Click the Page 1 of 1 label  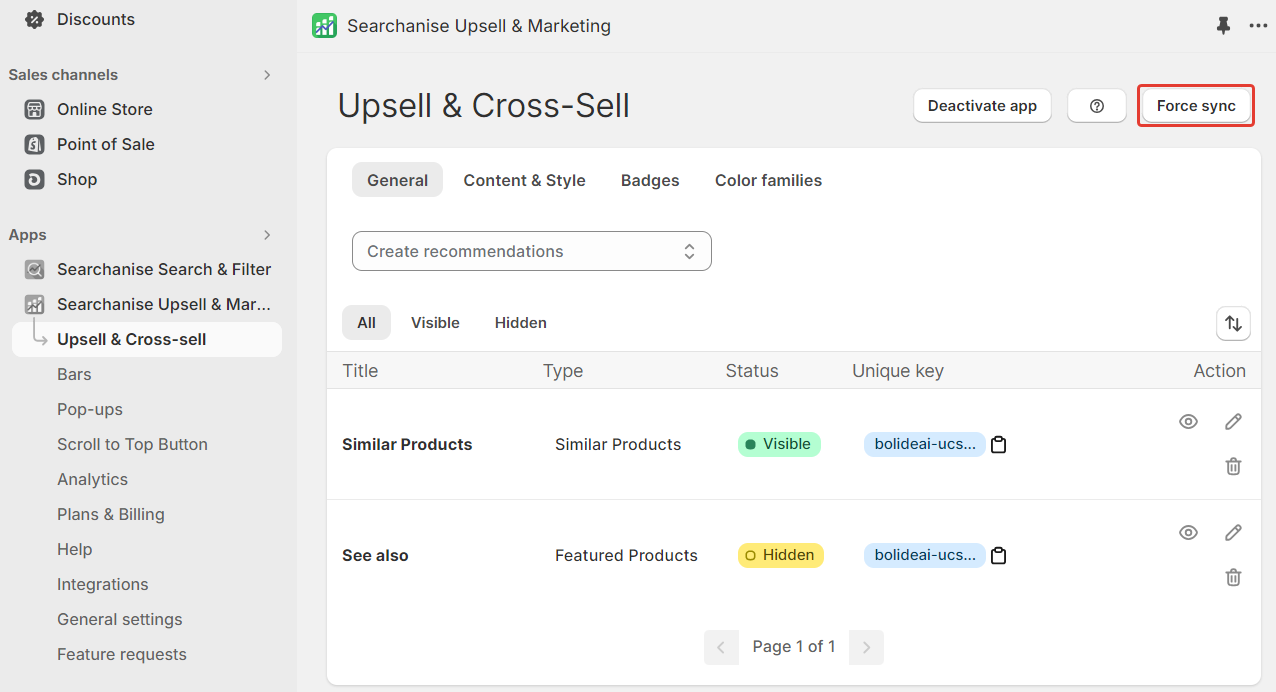pos(794,647)
